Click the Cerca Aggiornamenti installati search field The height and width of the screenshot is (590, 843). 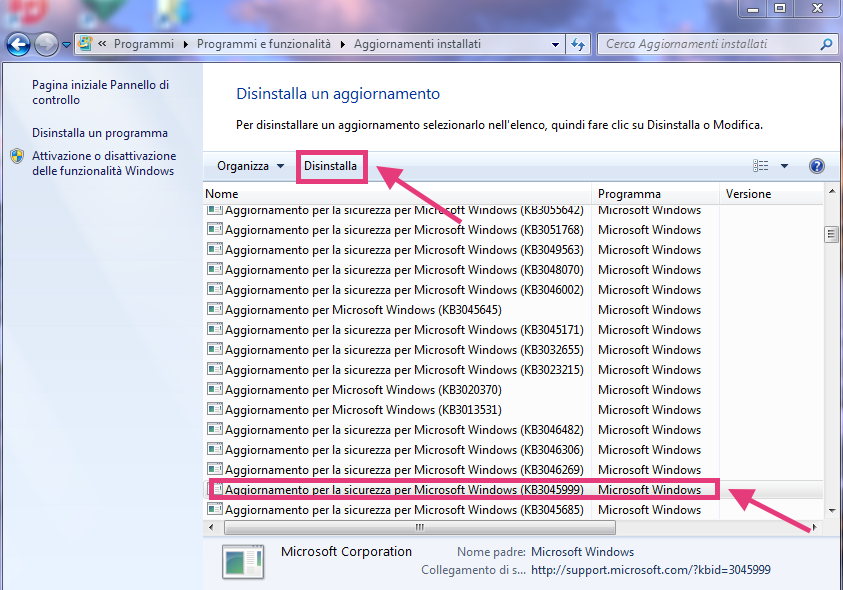[x=710, y=44]
